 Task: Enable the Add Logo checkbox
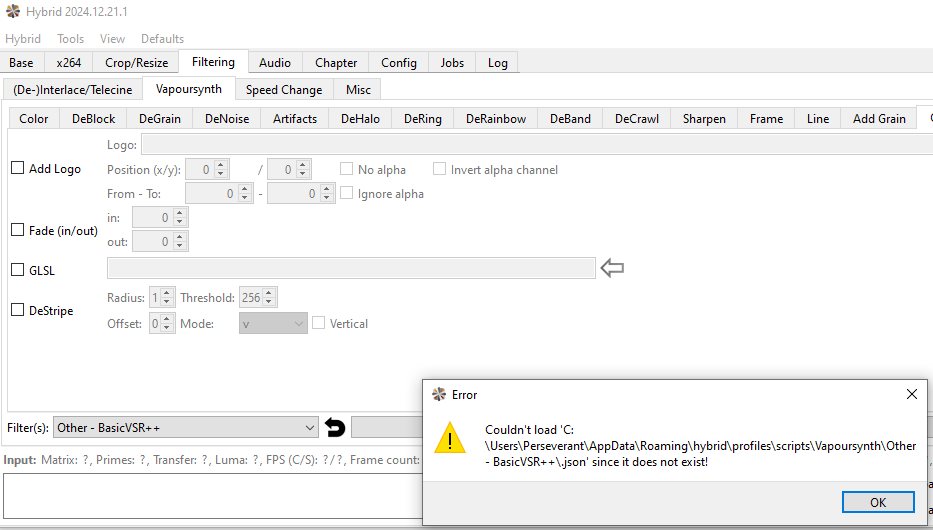[17, 168]
